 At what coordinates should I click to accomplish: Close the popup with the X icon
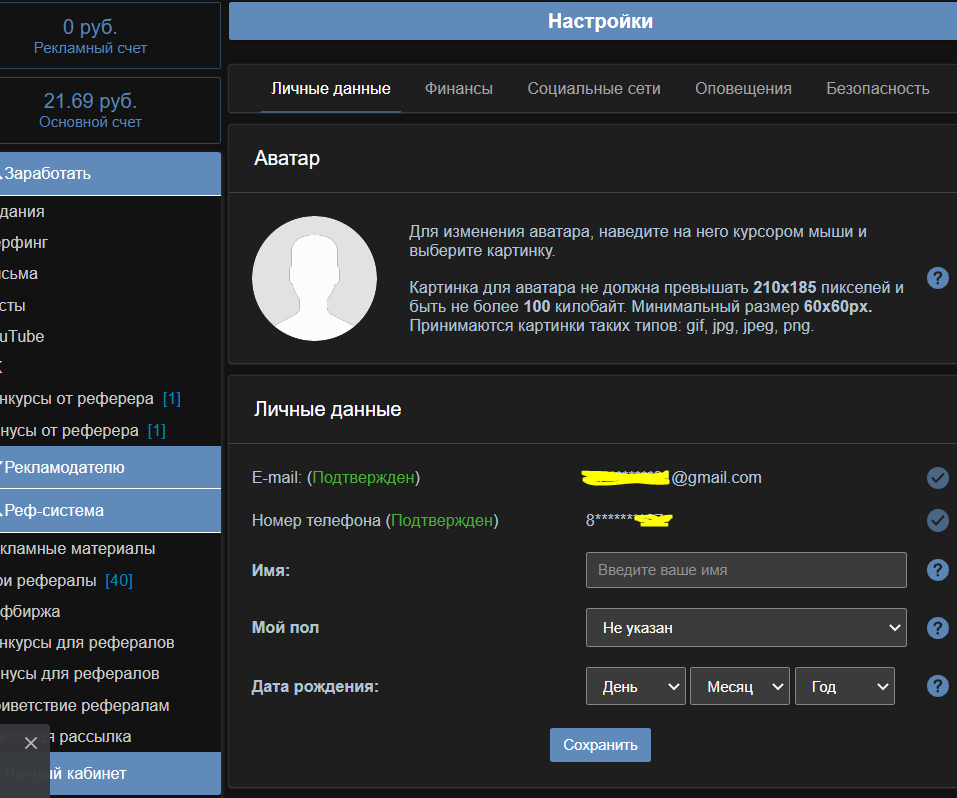coord(30,743)
